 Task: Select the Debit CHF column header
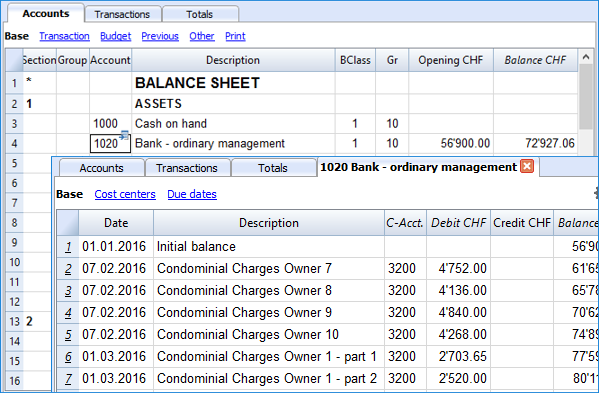coord(458,223)
